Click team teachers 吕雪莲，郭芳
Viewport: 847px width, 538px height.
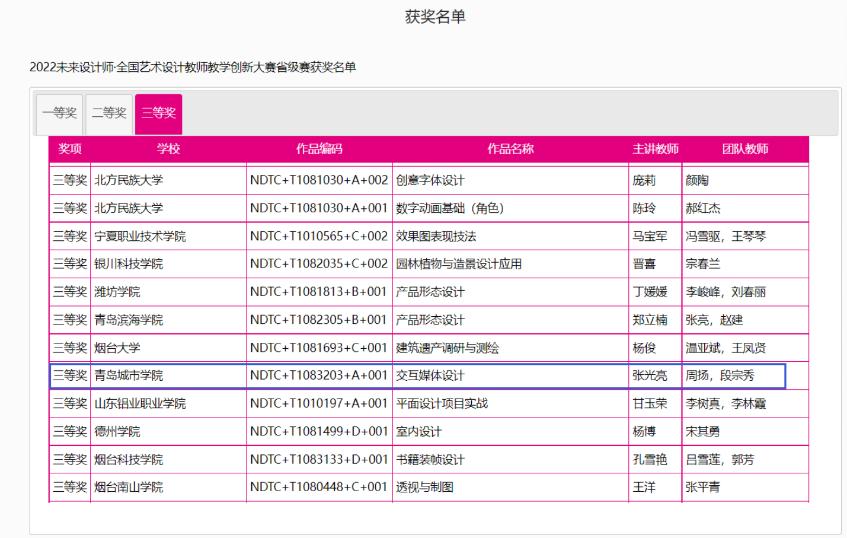720,460
